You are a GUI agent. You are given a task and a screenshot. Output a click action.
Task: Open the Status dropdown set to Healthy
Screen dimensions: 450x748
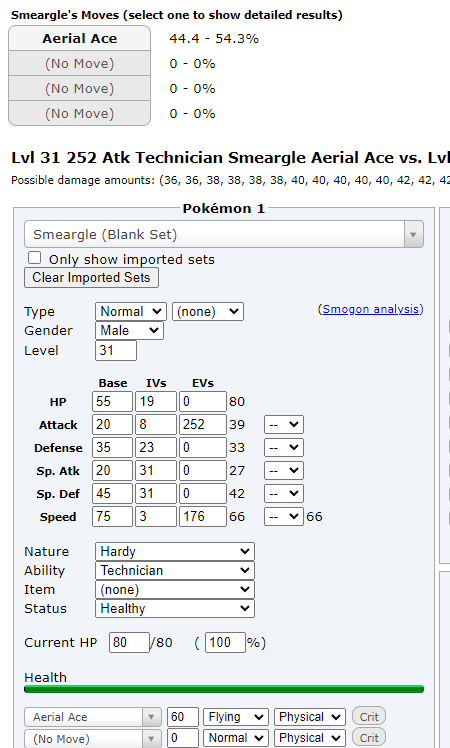[x=175, y=609]
